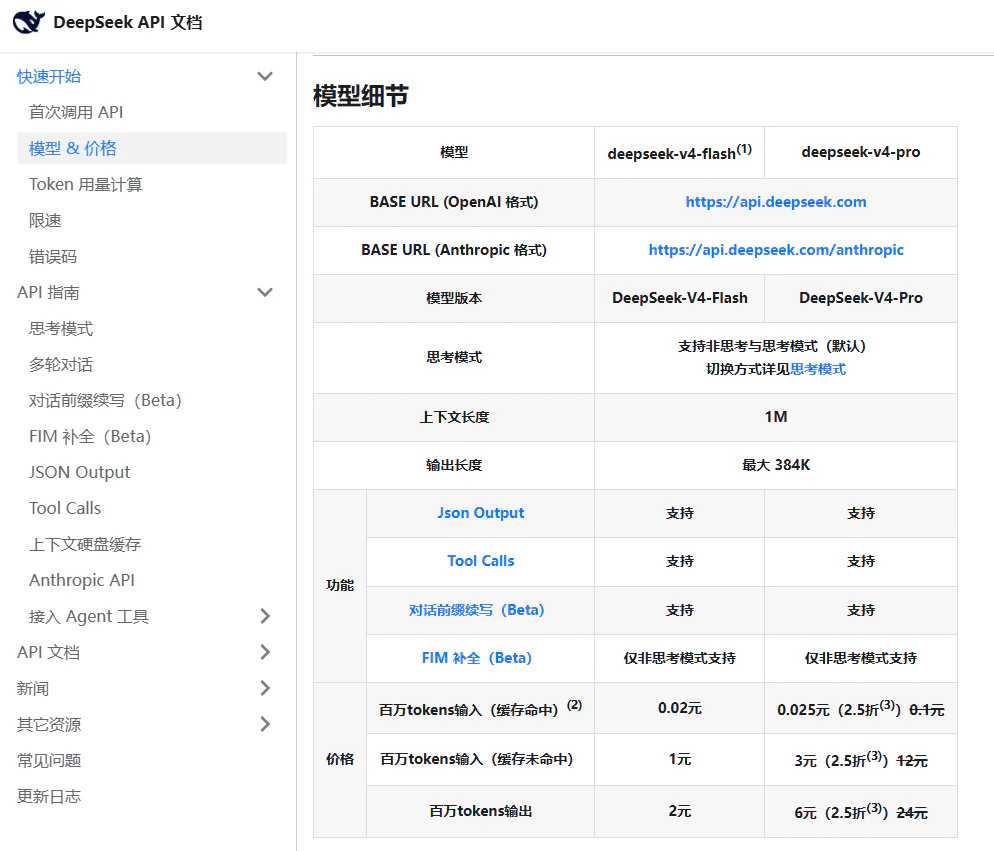
Task: Open the 限速 sidebar item
Action: pyautogui.click(x=45, y=221)
